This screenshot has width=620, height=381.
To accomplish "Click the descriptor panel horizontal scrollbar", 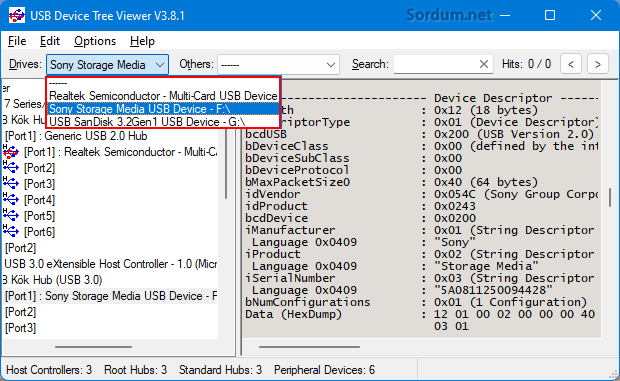I will [x=309, y=347].
